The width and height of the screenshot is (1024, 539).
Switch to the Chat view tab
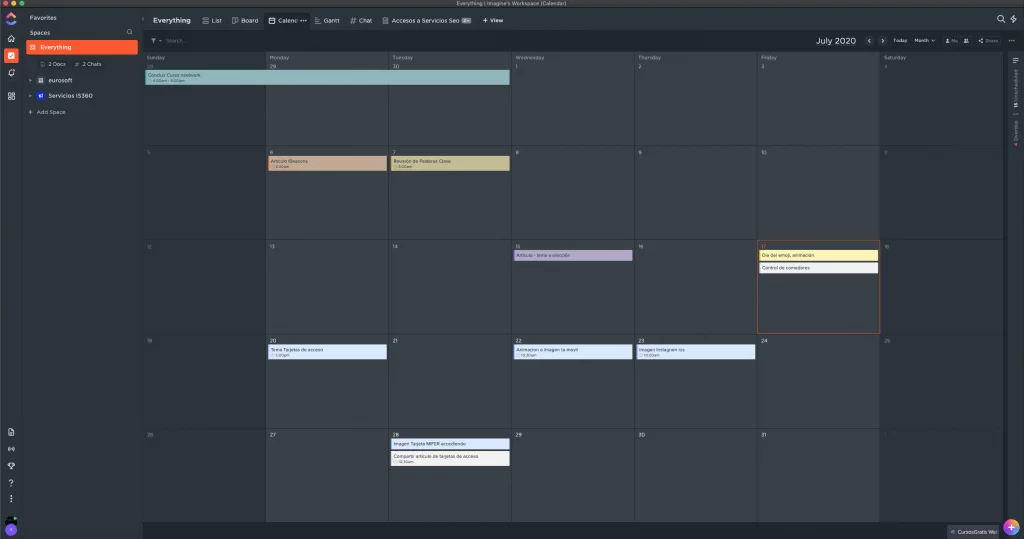360,20
